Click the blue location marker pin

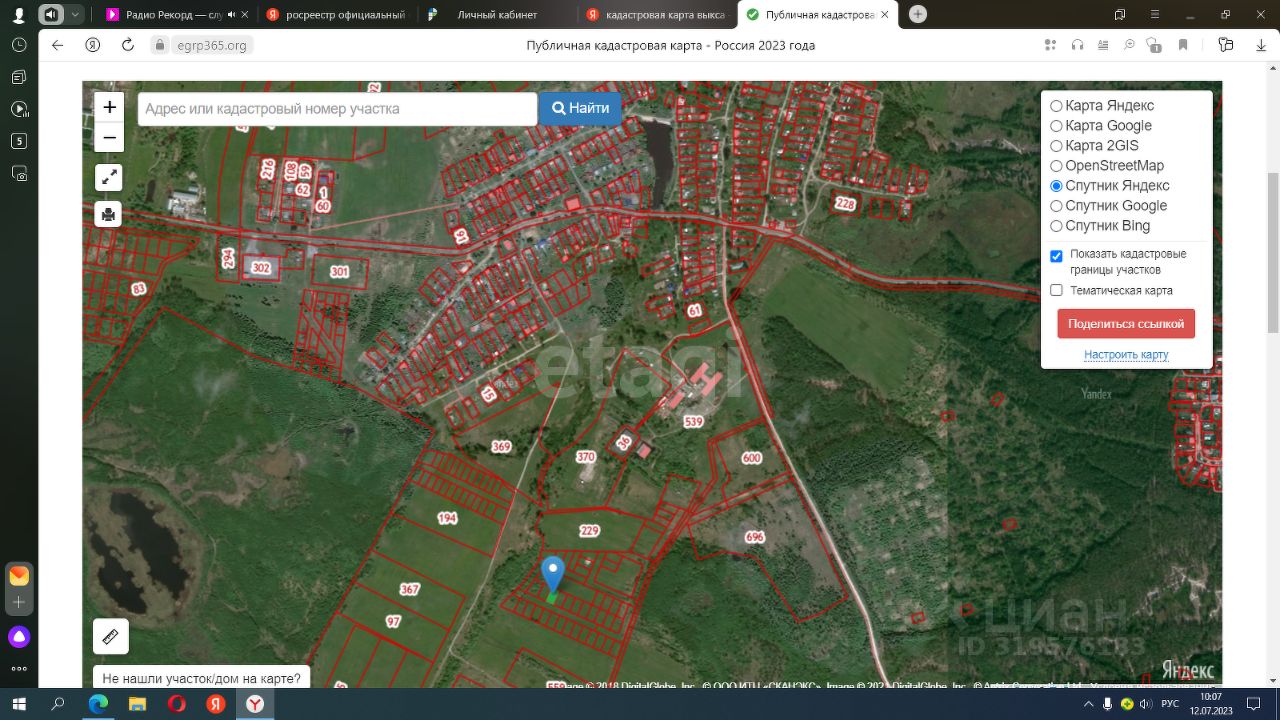(553, 575)
